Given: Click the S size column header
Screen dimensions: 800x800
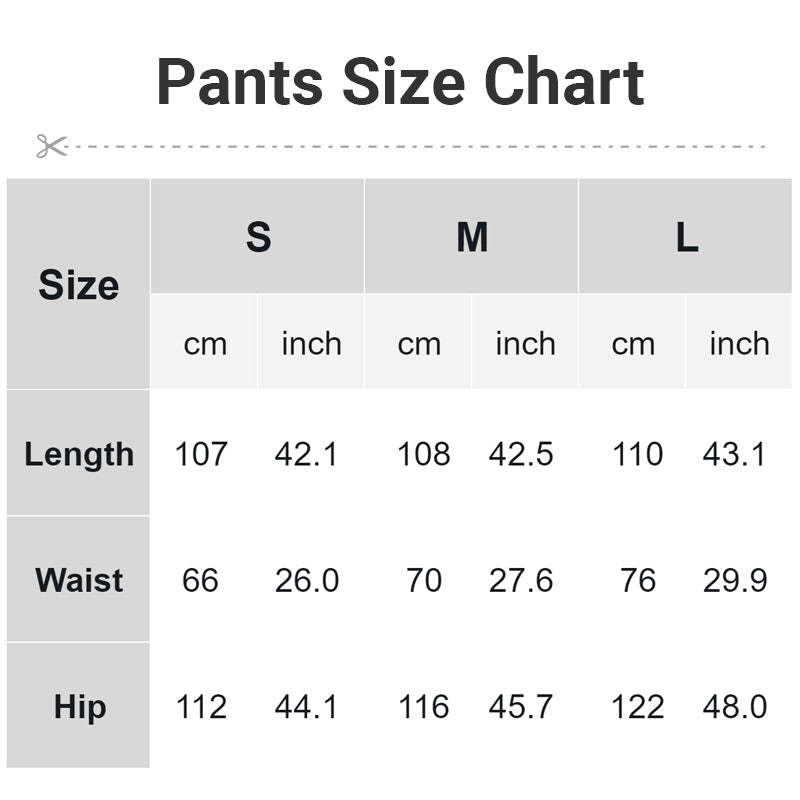Looking at the screenshot, I should pyautogui.click(x=258, y=238).
